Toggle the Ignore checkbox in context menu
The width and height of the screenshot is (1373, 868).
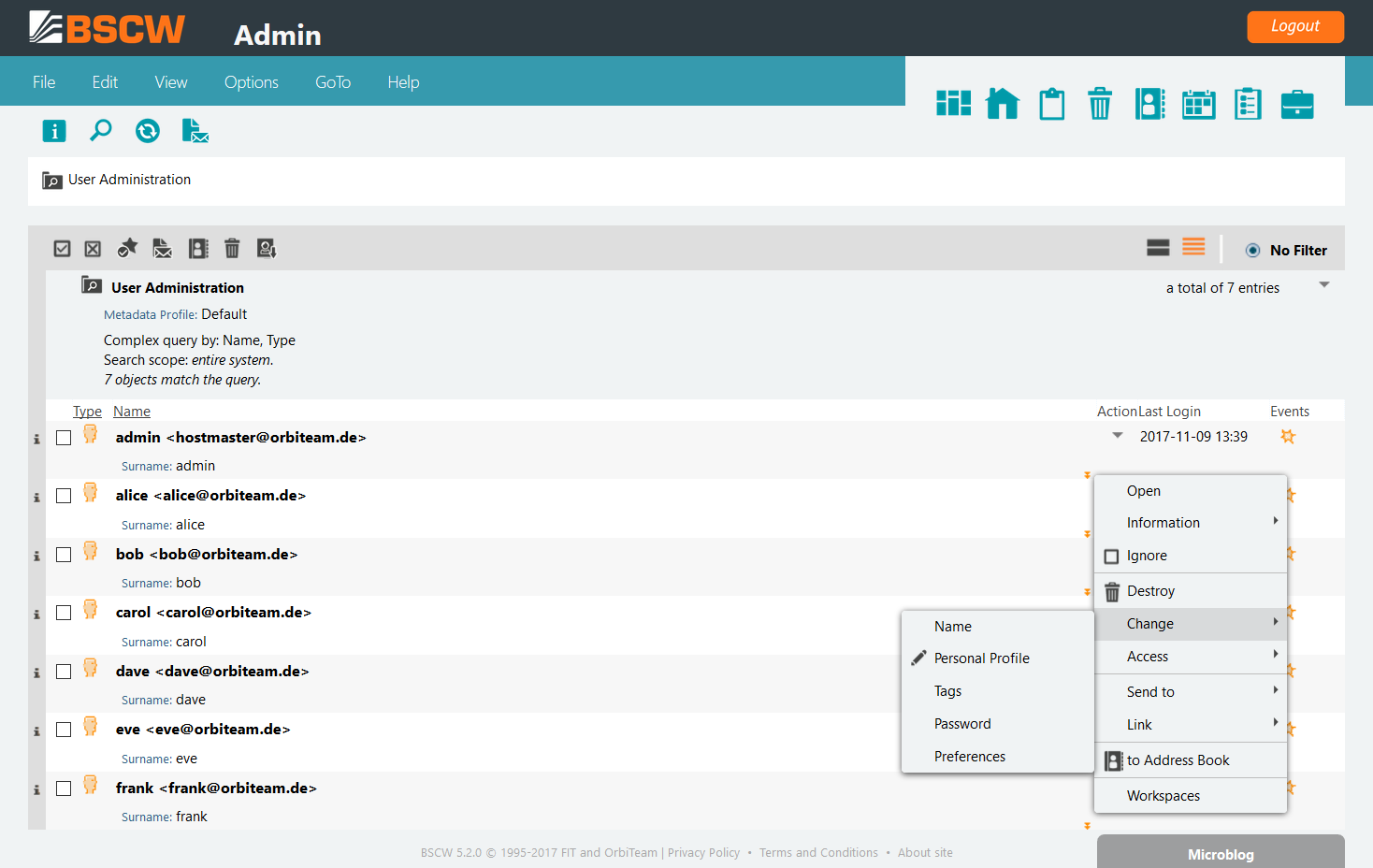(x=1111, y=557)
